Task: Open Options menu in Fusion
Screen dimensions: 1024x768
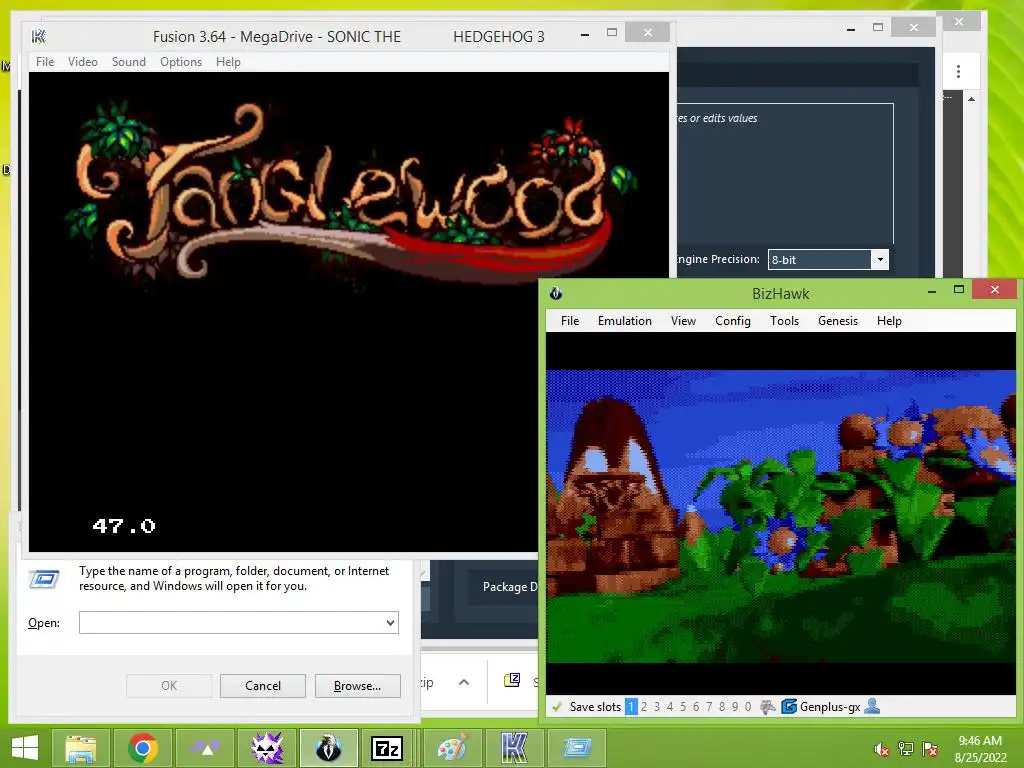Action: click(181, 62)
